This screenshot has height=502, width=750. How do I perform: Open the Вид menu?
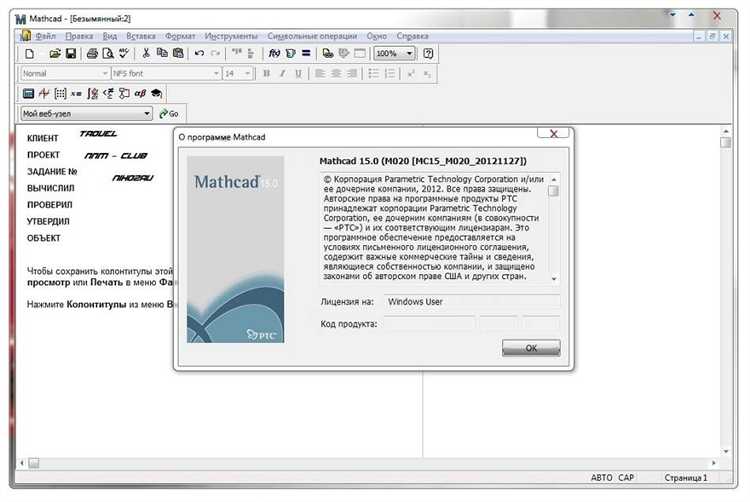pos(110,36)
